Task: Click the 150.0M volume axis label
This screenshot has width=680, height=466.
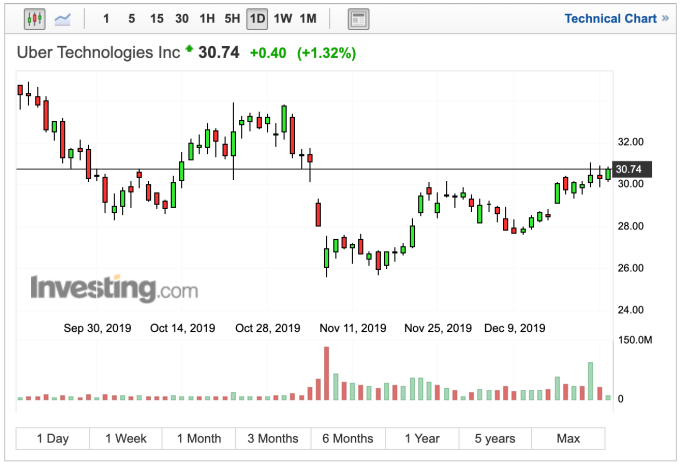Action: [x=635, y=340]
